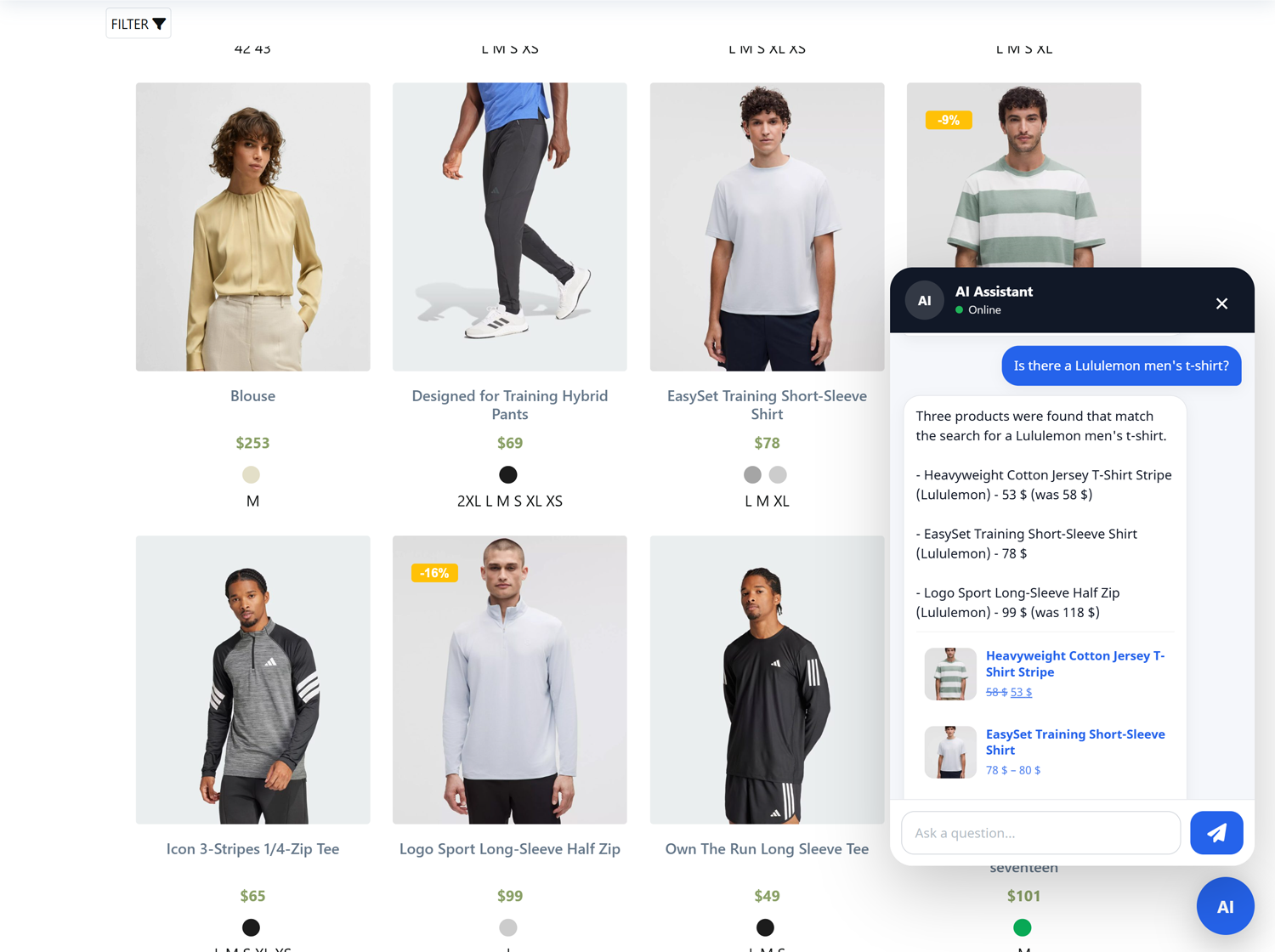The height and width of the screenshot is (952, 1275).
Task: Click the -16% discount badge
Action: pyautogui.click(x=434, y=573)
